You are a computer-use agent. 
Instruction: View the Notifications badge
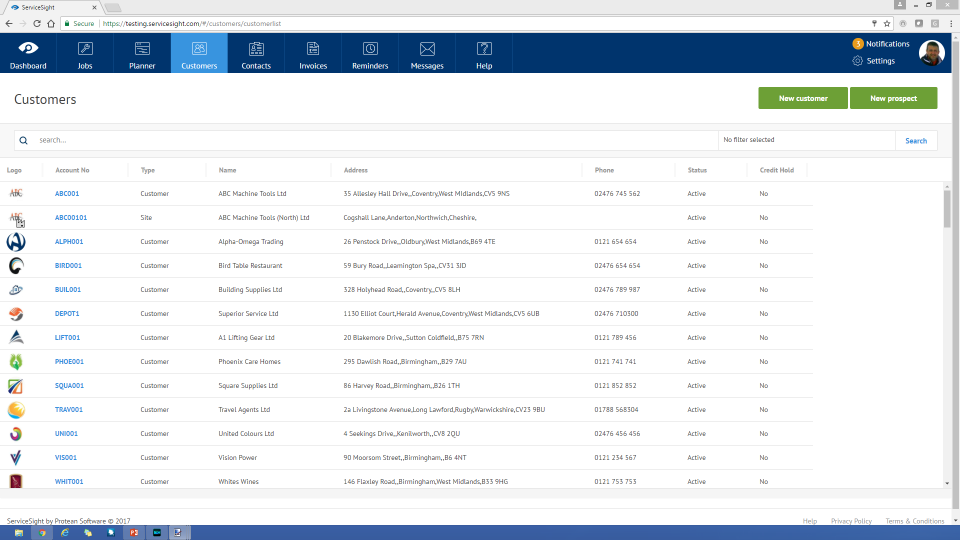pyautogui.click(x=858, y=44)
